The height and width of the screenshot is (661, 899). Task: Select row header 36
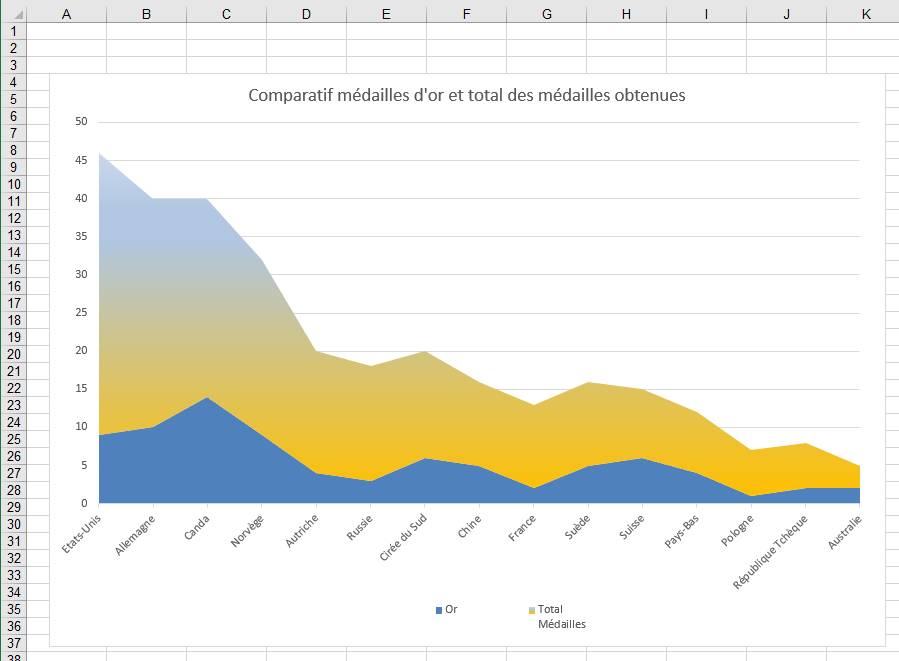pyautogui.click(x=13, y=626)
